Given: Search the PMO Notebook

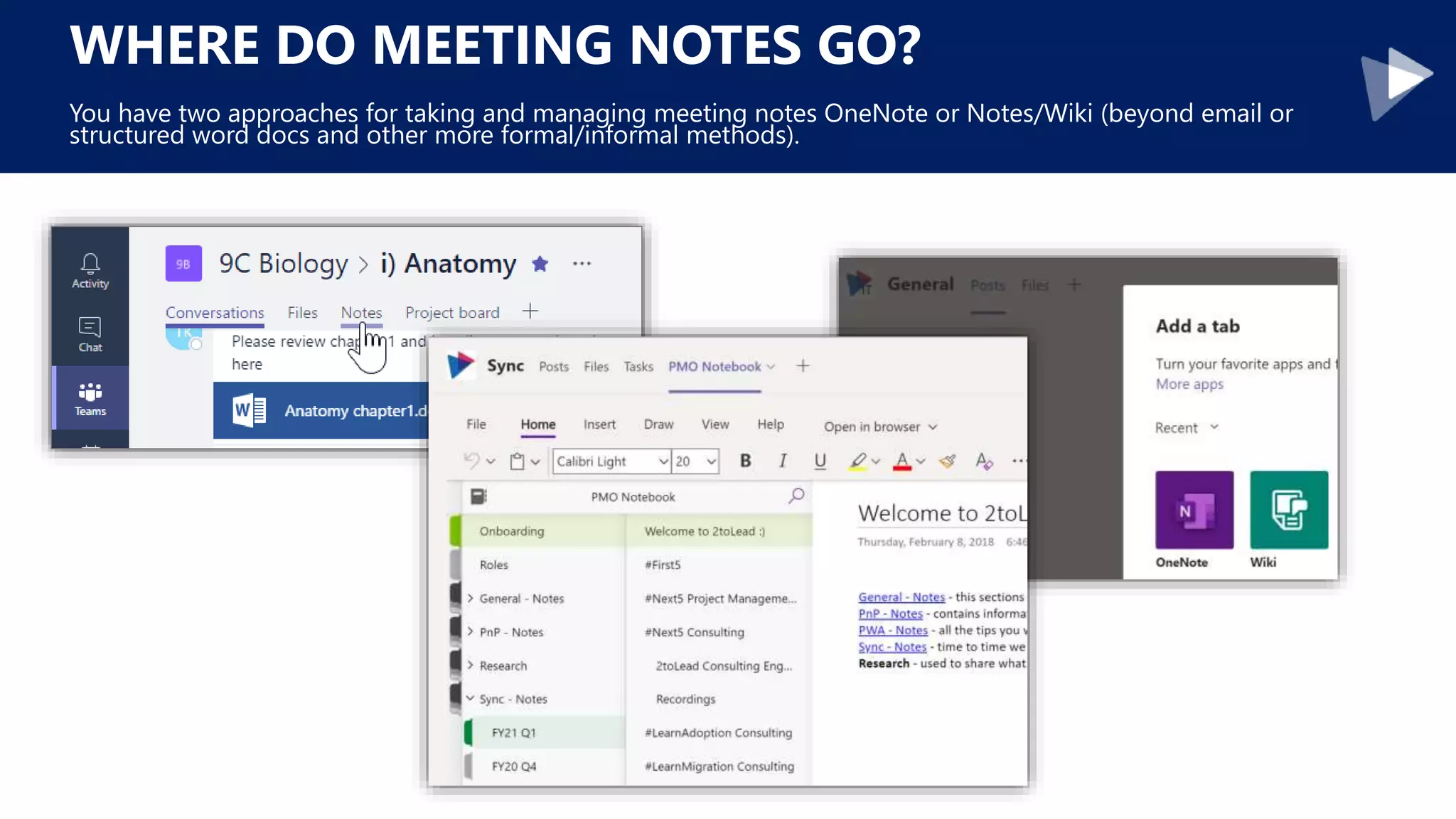Looking at the screenshot, I should pyautogui.click(x=796, y=496).
